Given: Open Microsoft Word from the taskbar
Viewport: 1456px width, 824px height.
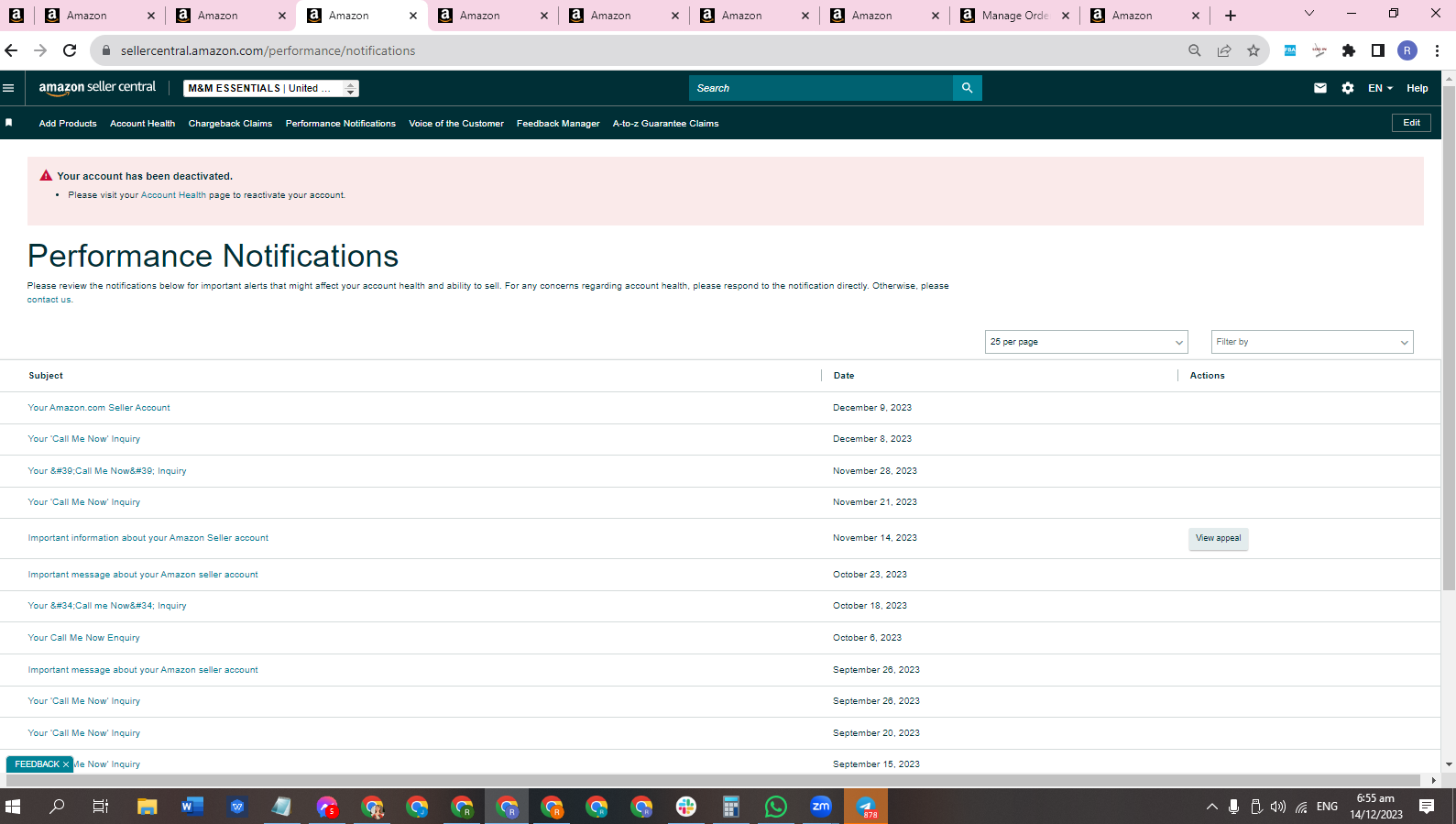Looking at the screenshot, I should tap(192, 807).
